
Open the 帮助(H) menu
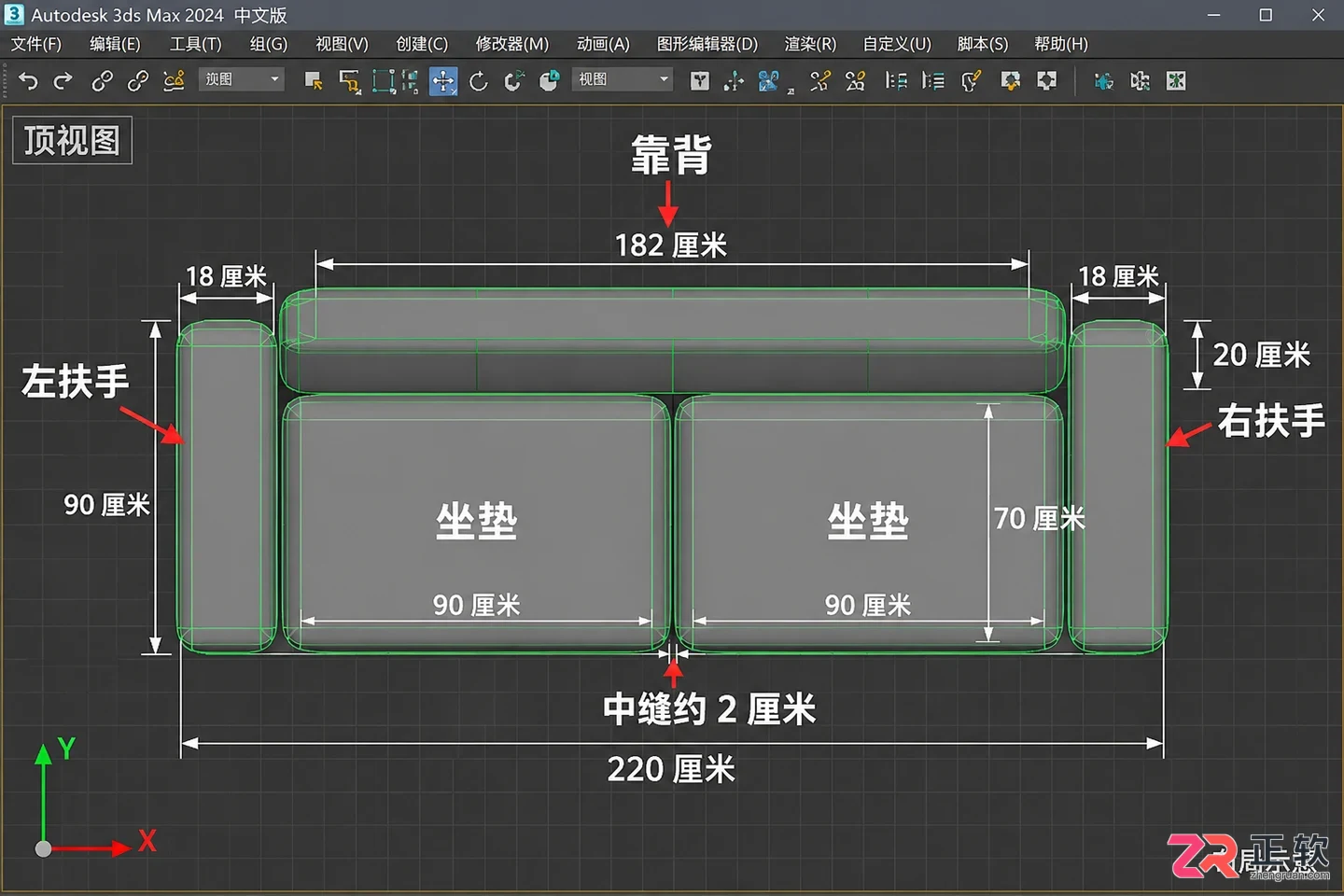click(x=1061, y=44)
